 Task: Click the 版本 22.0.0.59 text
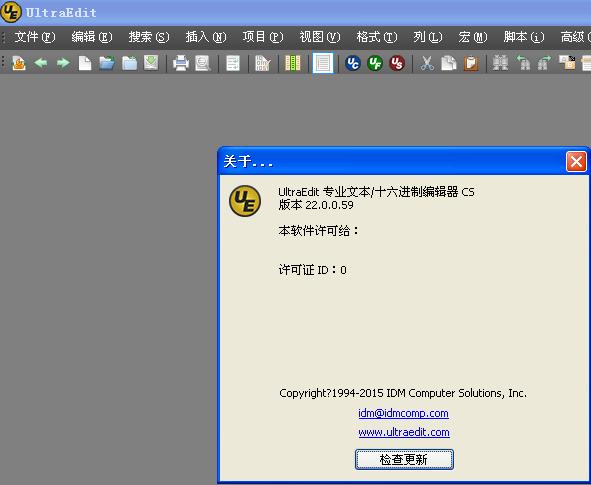316,205
